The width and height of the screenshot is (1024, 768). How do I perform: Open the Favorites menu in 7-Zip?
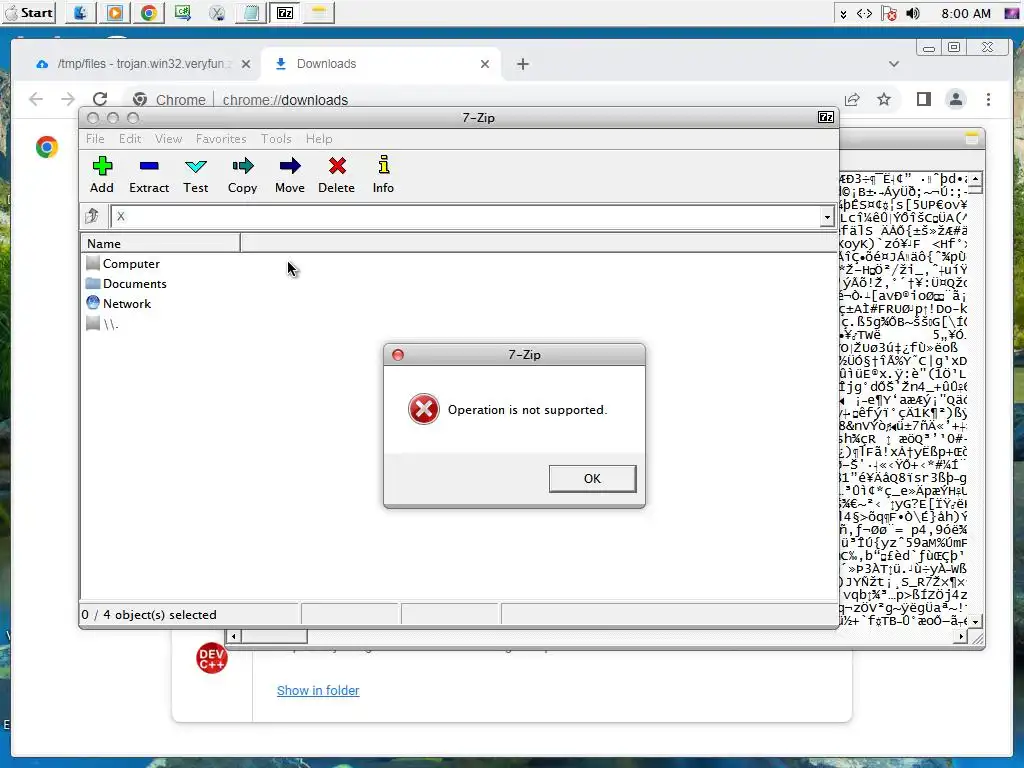221,138
